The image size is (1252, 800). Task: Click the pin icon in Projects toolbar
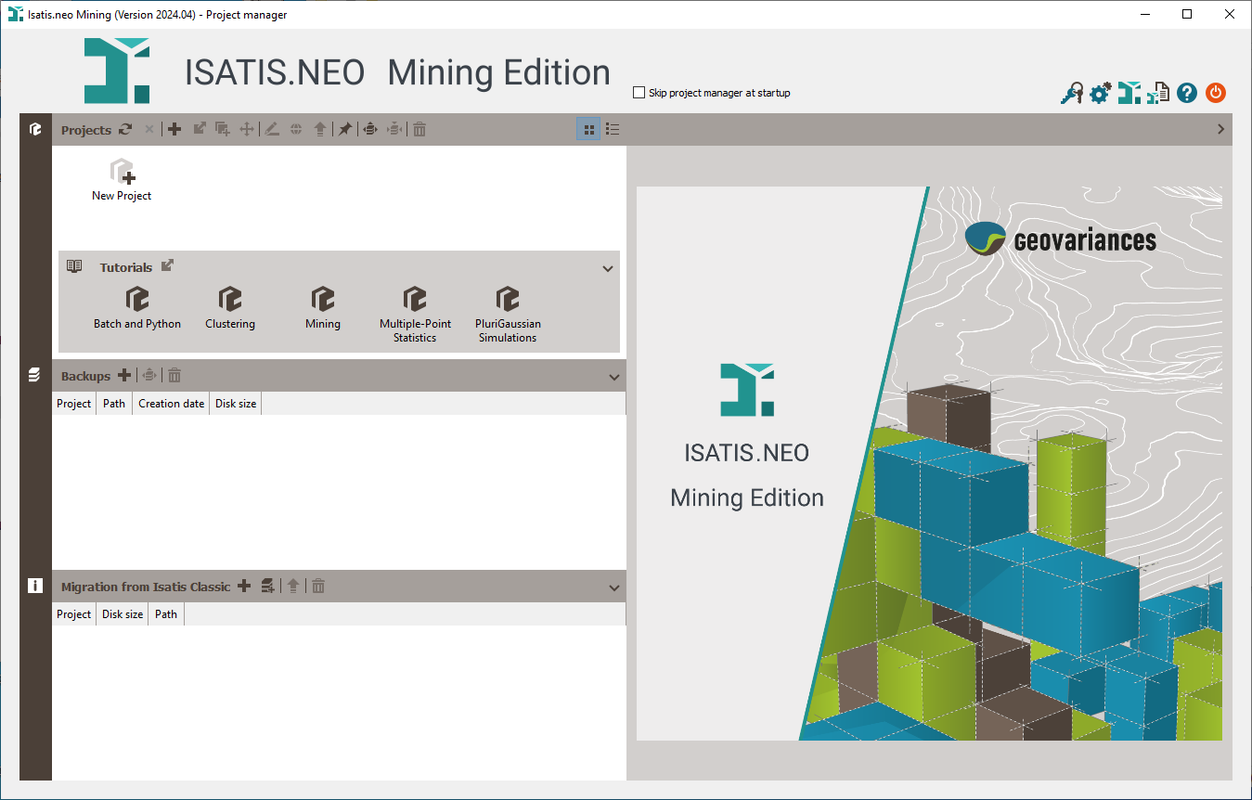tap(344, 129)
